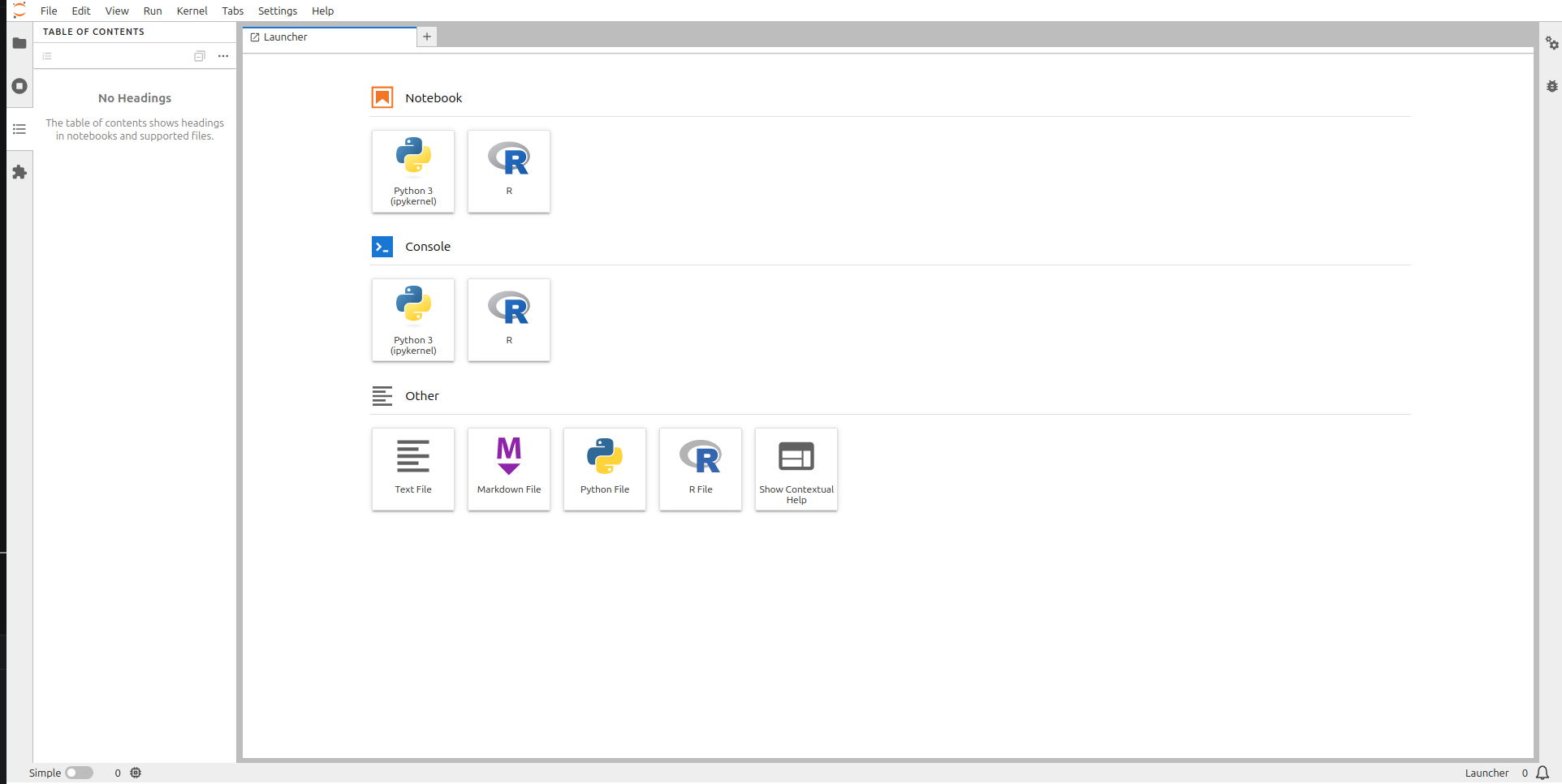Screen dimensions: 1562x784
Task: Launch an R console
Action: (x=509, y=320)
